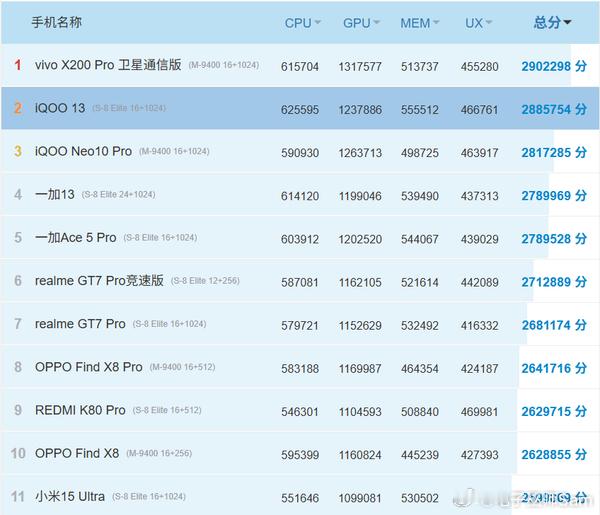The height and width of the screenshot is (515, 600).
Task: Click CPU score 590930
Action: click(300, 153)
